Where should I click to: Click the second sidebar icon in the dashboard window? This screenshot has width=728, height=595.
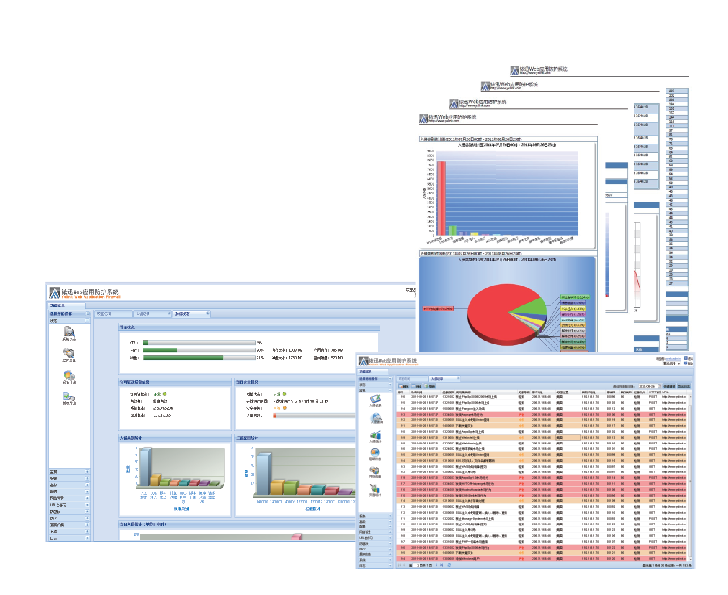68,355
